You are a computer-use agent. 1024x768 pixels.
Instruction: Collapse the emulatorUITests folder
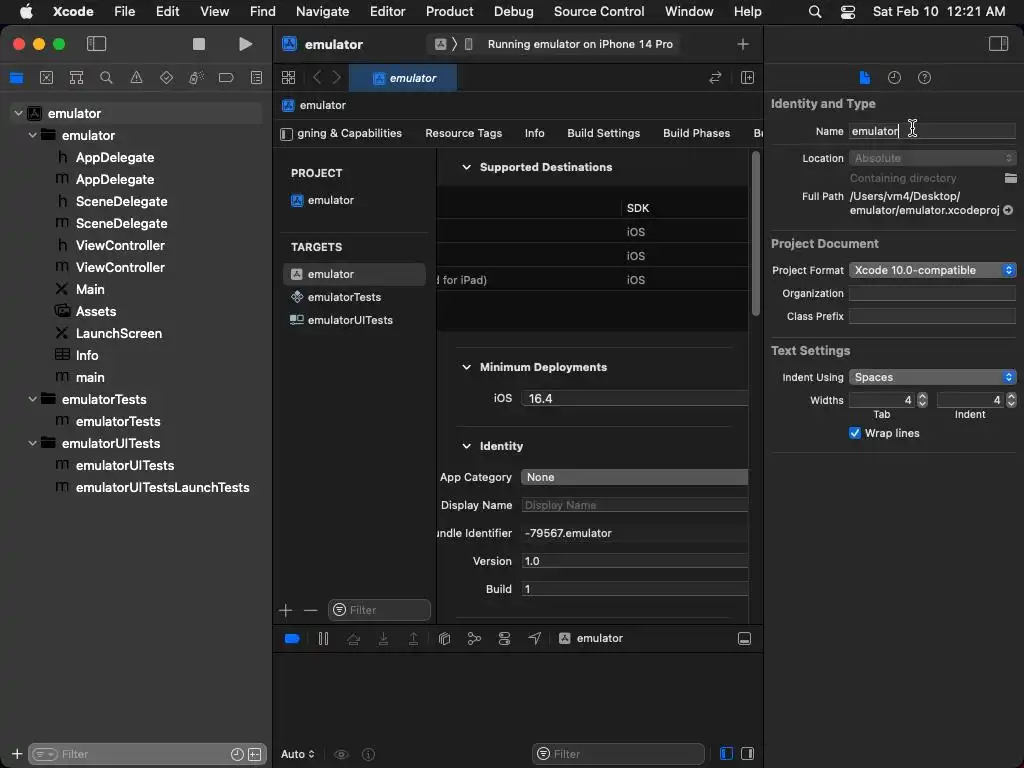(x=32, y=443)
